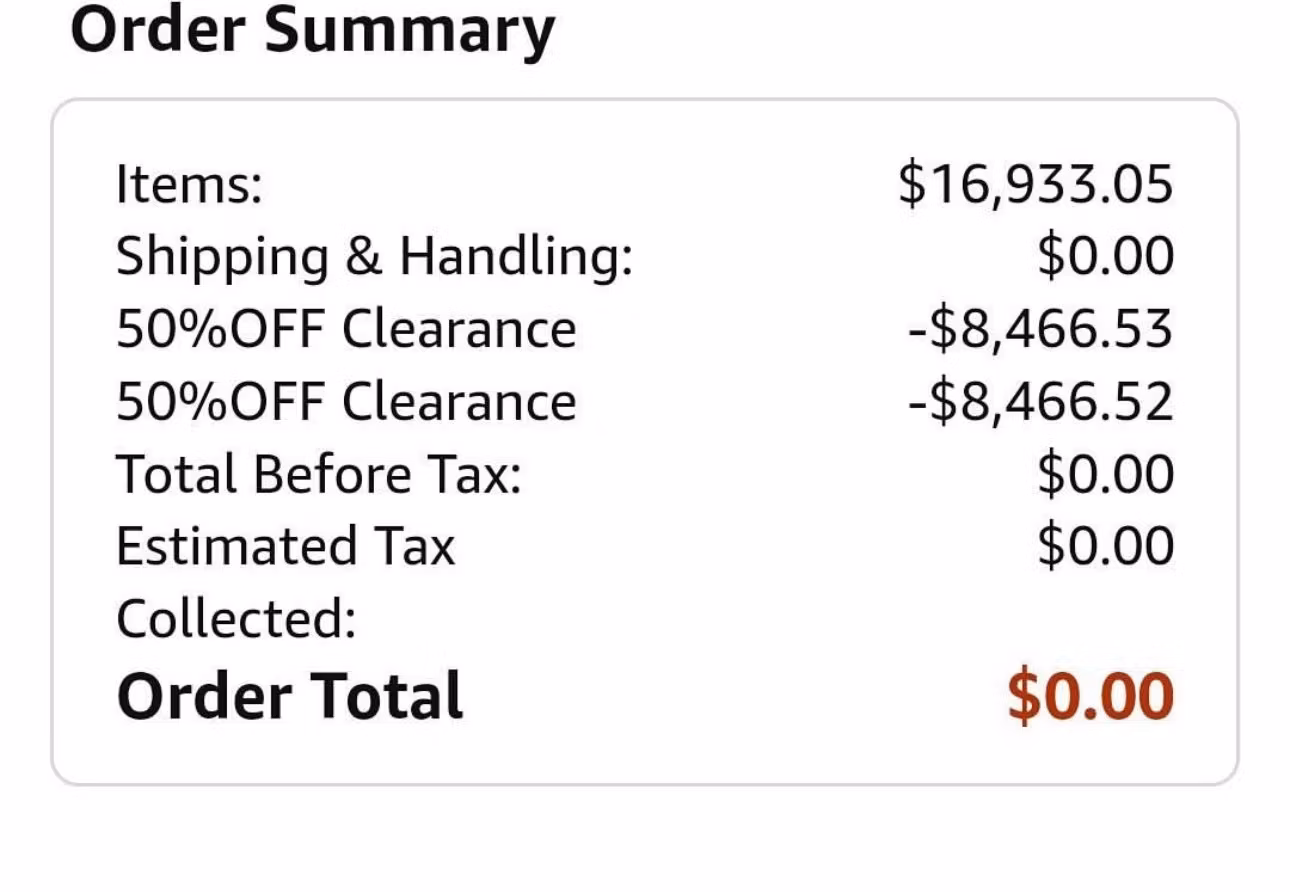Click "Clearance" in the second discount row
Screen dimensions: 1290x892
[x=459, y=402]
